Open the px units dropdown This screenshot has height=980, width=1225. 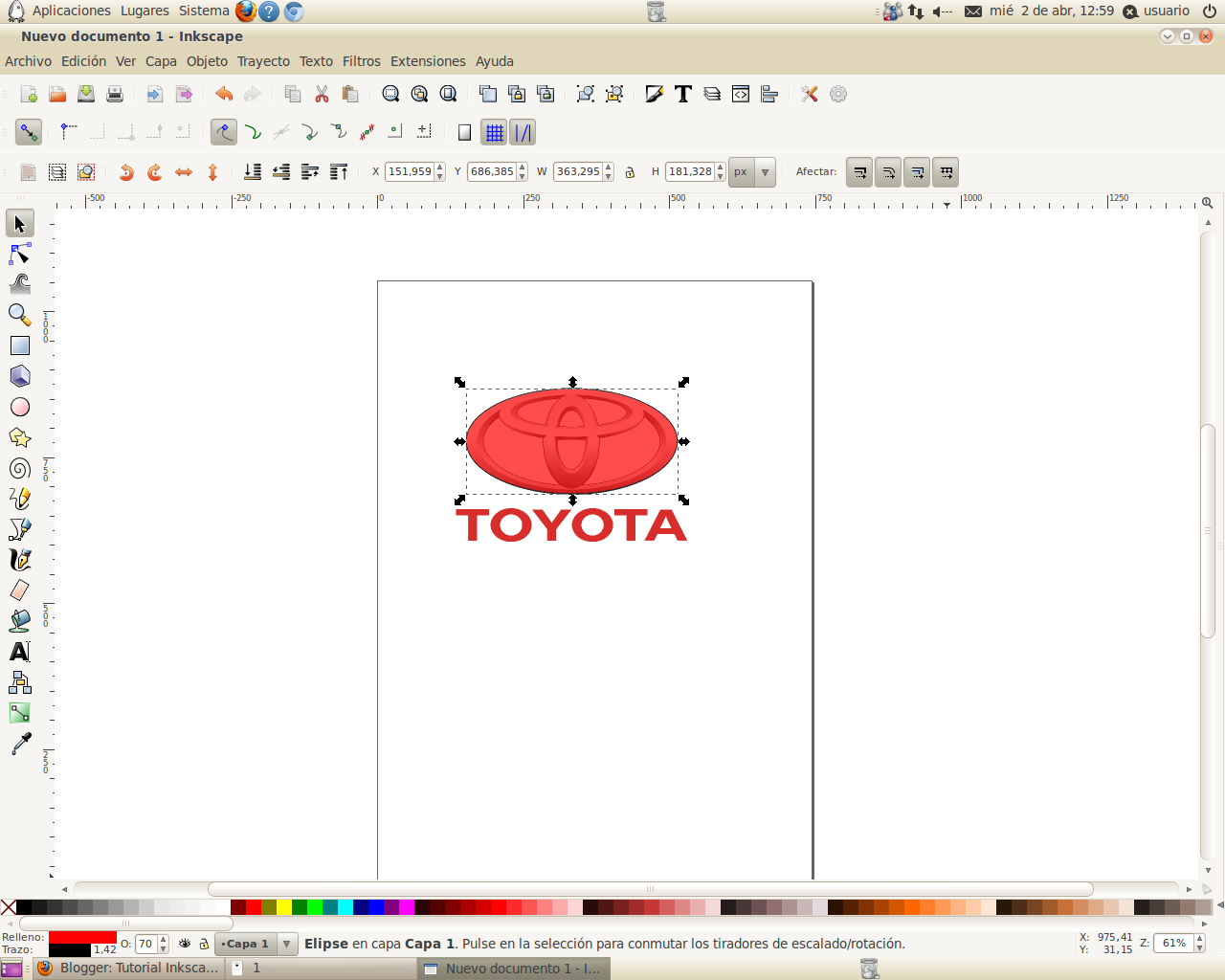[752, 172]
